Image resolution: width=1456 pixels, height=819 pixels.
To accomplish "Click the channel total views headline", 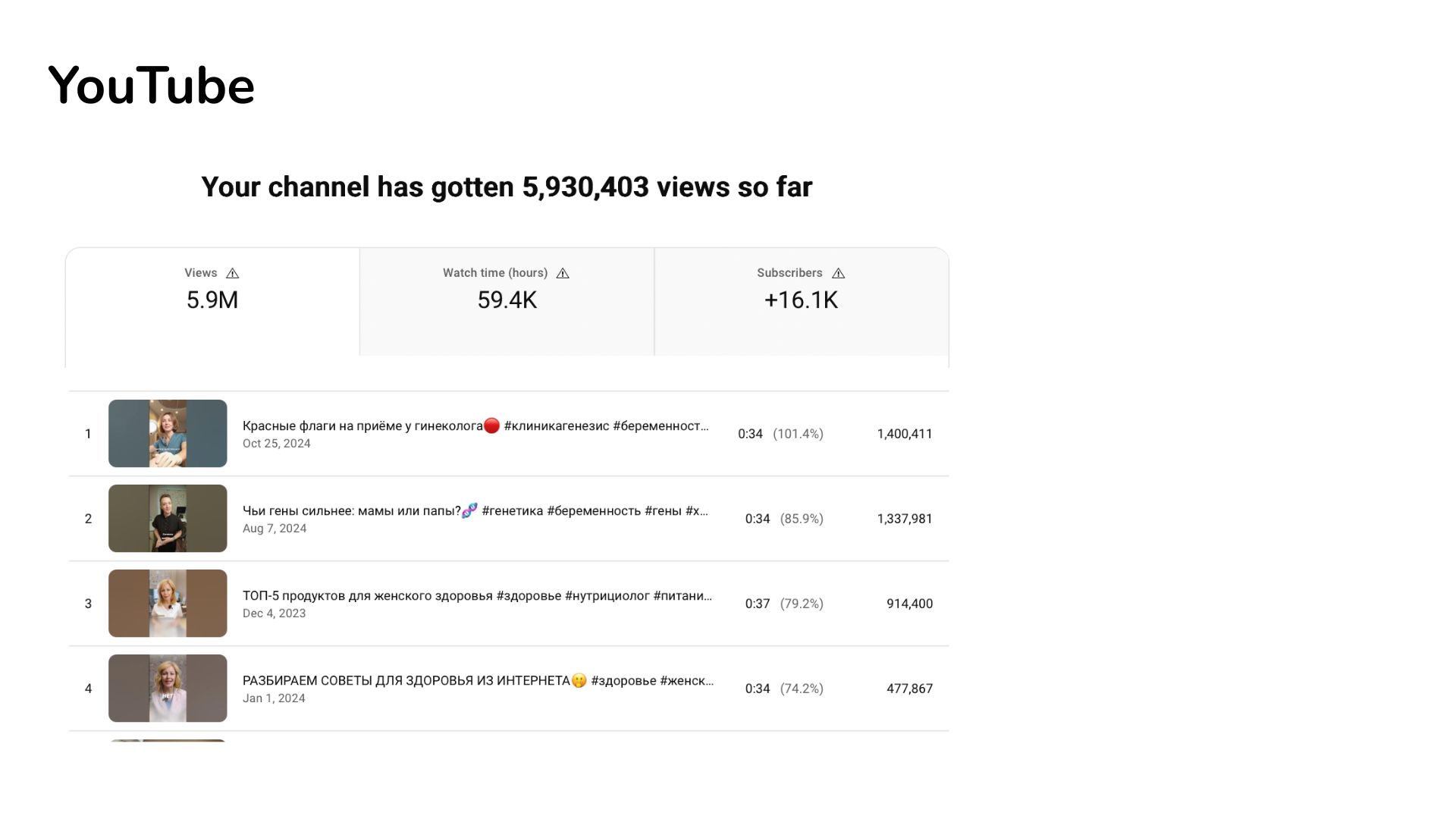I will [507, 187].
